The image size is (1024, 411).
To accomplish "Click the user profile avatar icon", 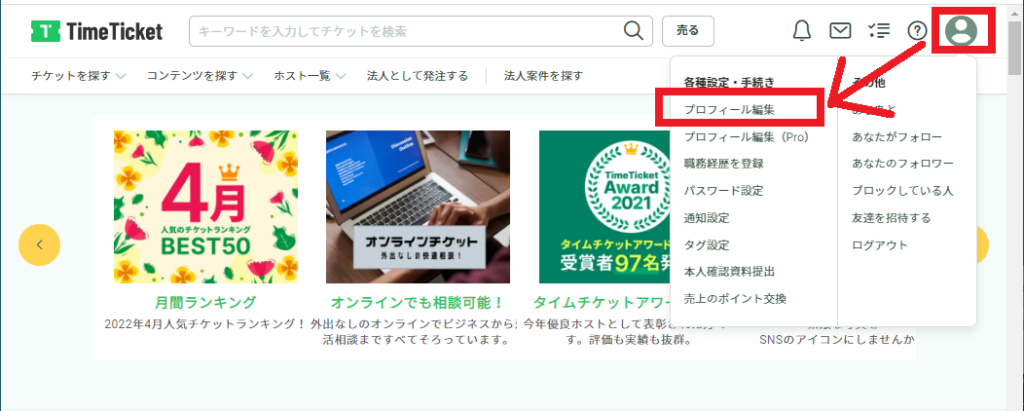I will tap(961, 31).
